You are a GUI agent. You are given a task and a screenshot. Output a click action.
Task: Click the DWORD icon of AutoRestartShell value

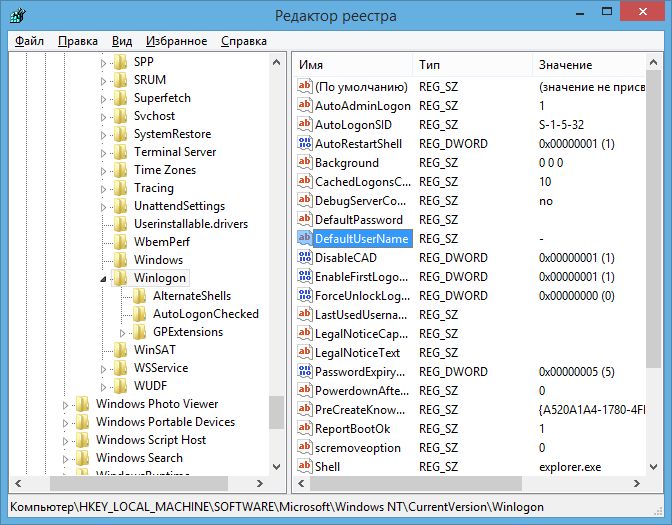click(305, 143)
